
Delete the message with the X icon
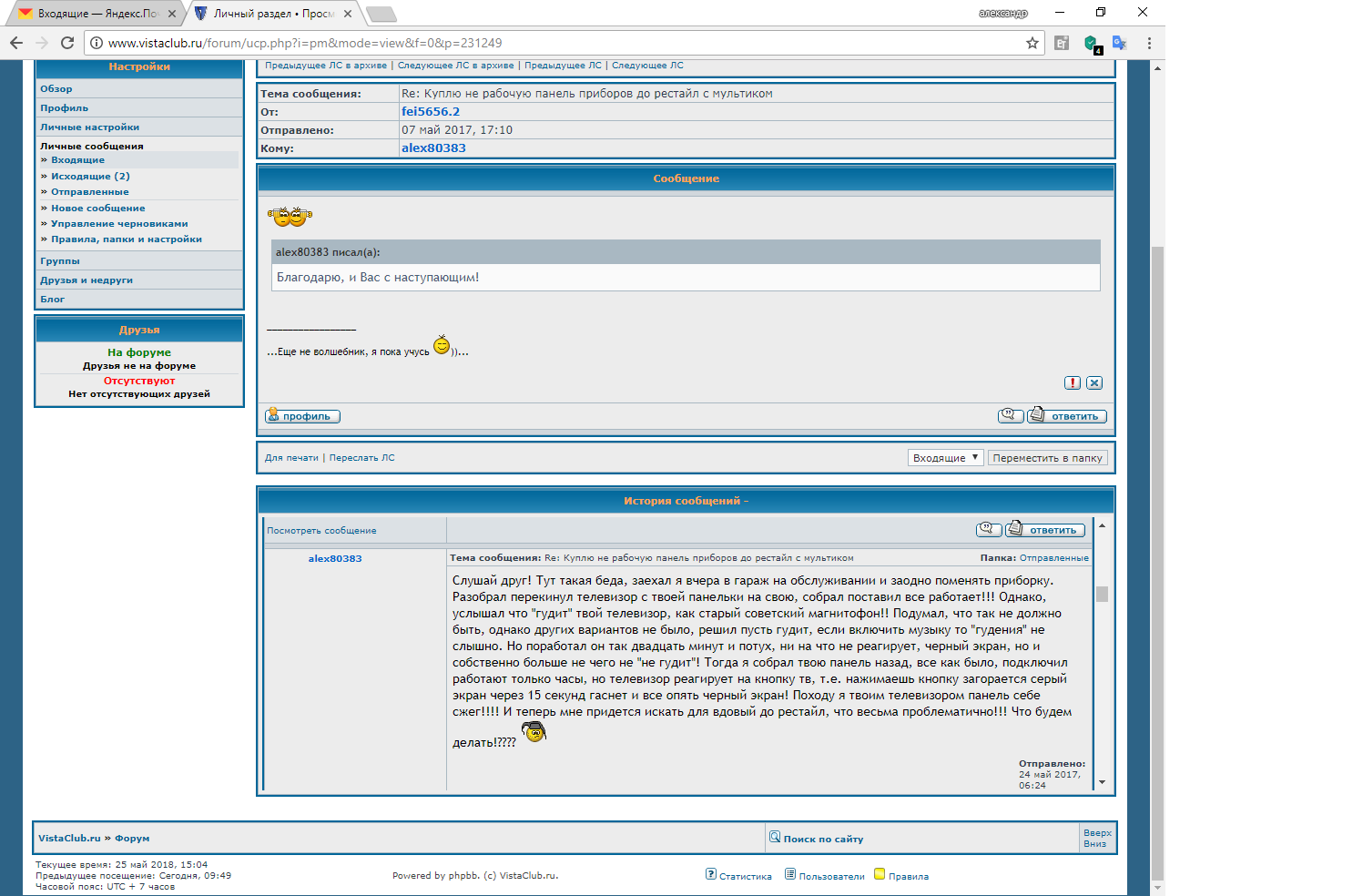coord(1094,383)
